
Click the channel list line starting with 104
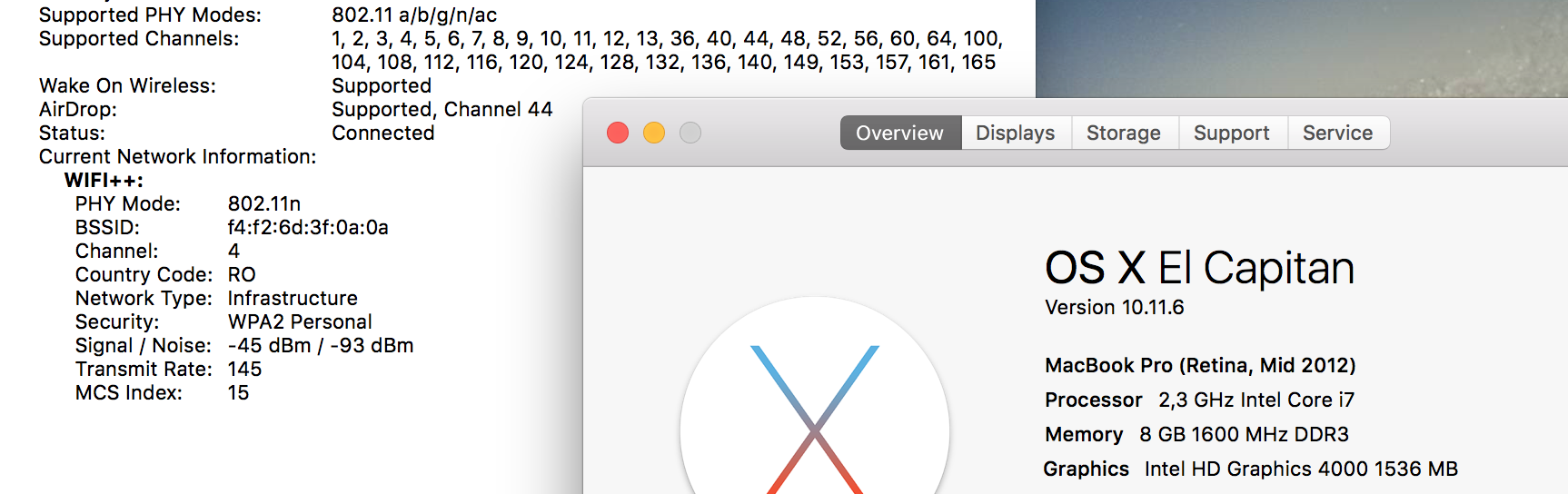pos(664,62)
